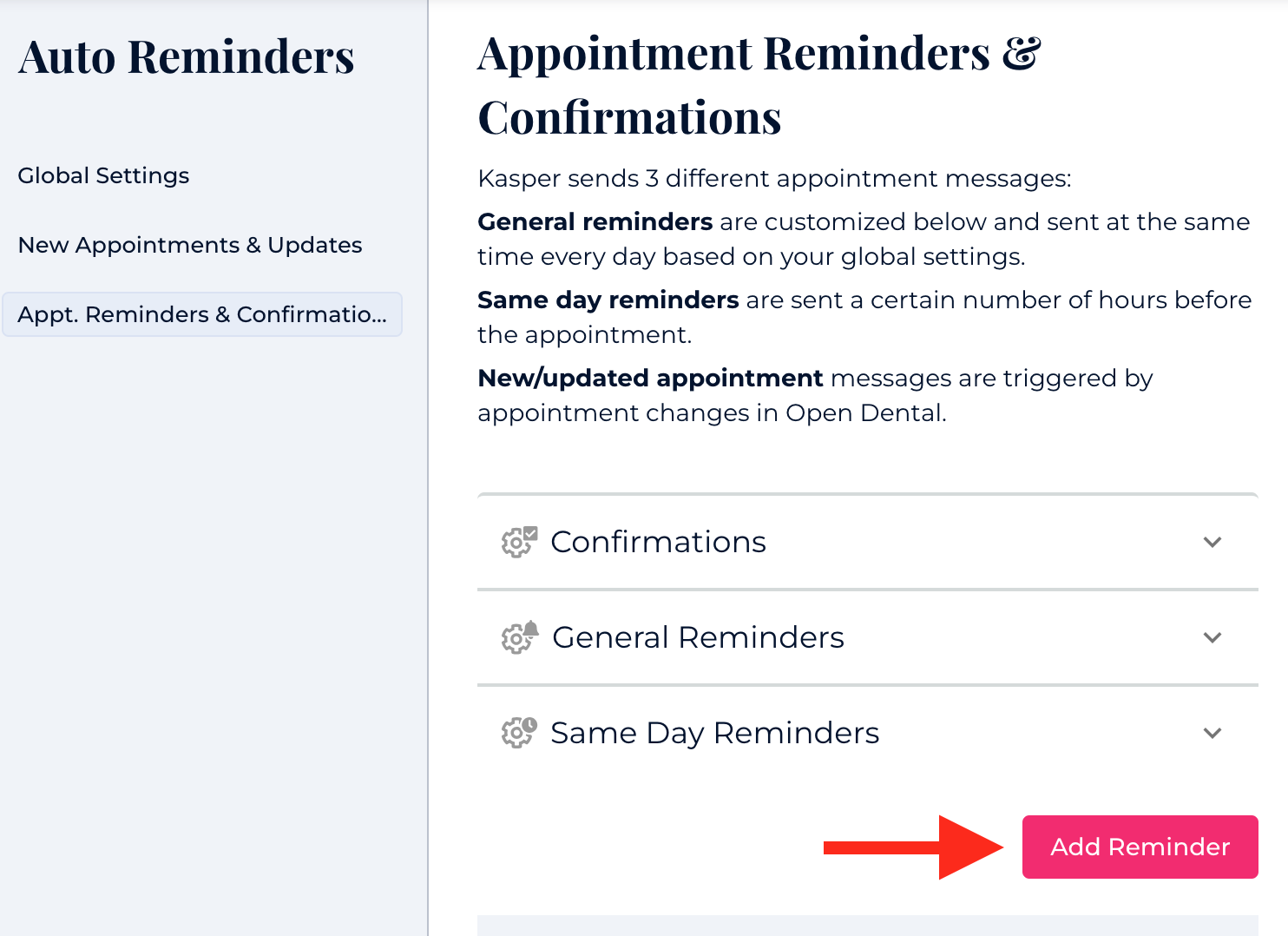Click the Confirmations gear-checkmark icon
1288x936 pixels.
(x=519, y=542)
